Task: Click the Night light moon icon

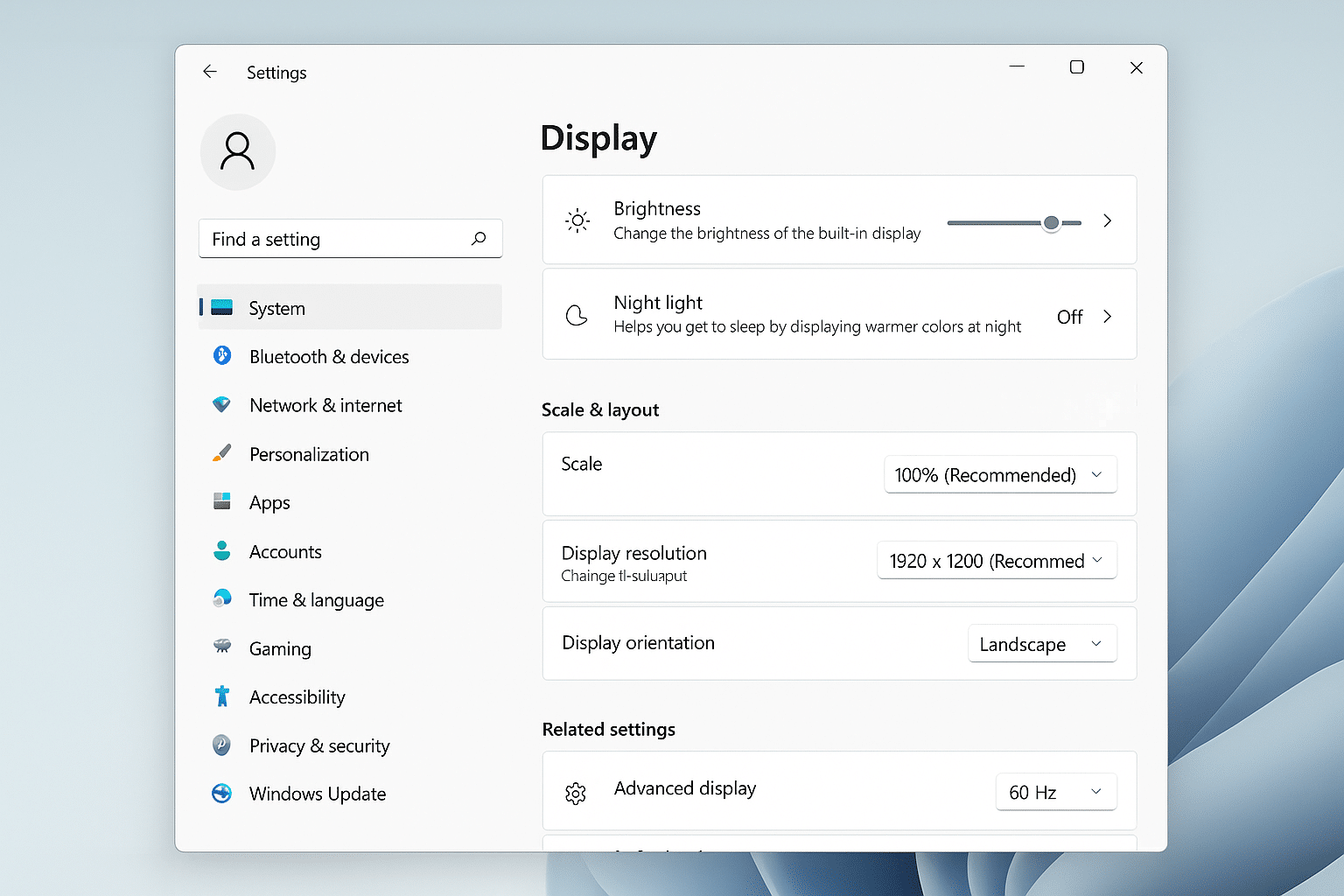Action: [577, 315]
